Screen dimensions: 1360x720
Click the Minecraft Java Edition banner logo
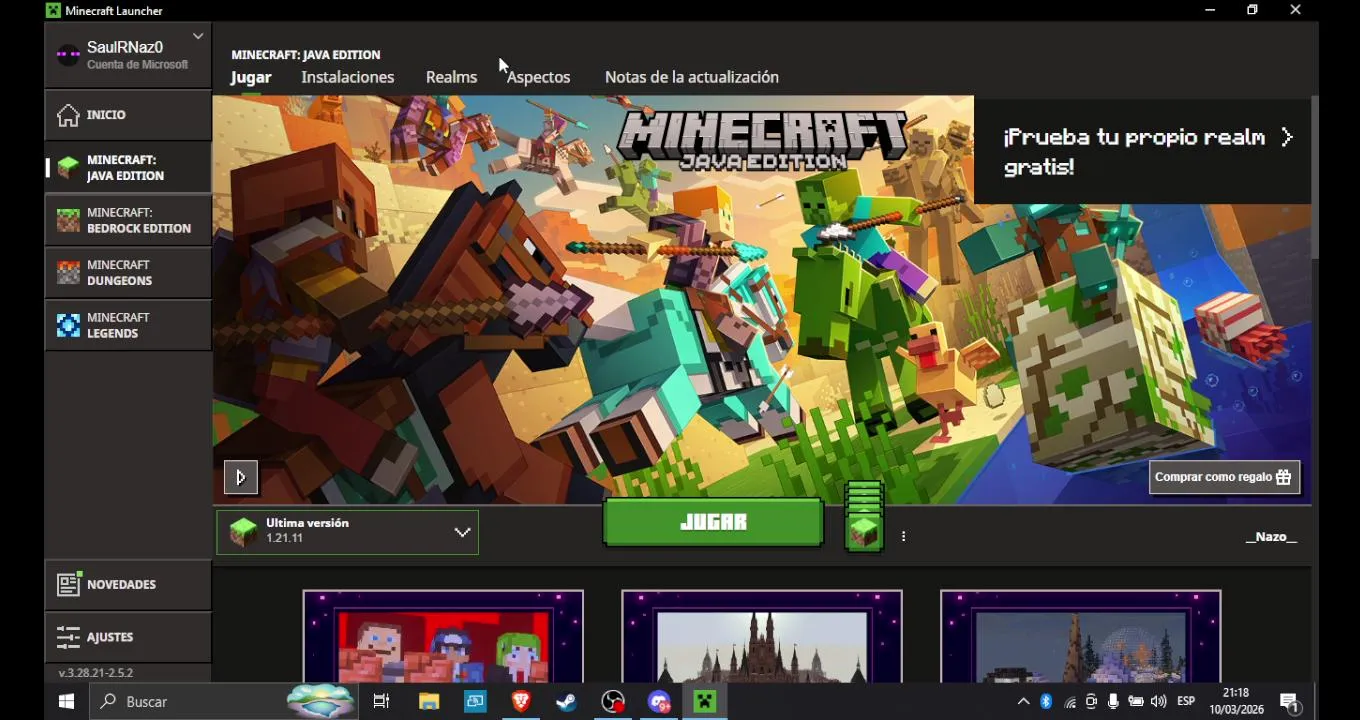click(762, 138)
